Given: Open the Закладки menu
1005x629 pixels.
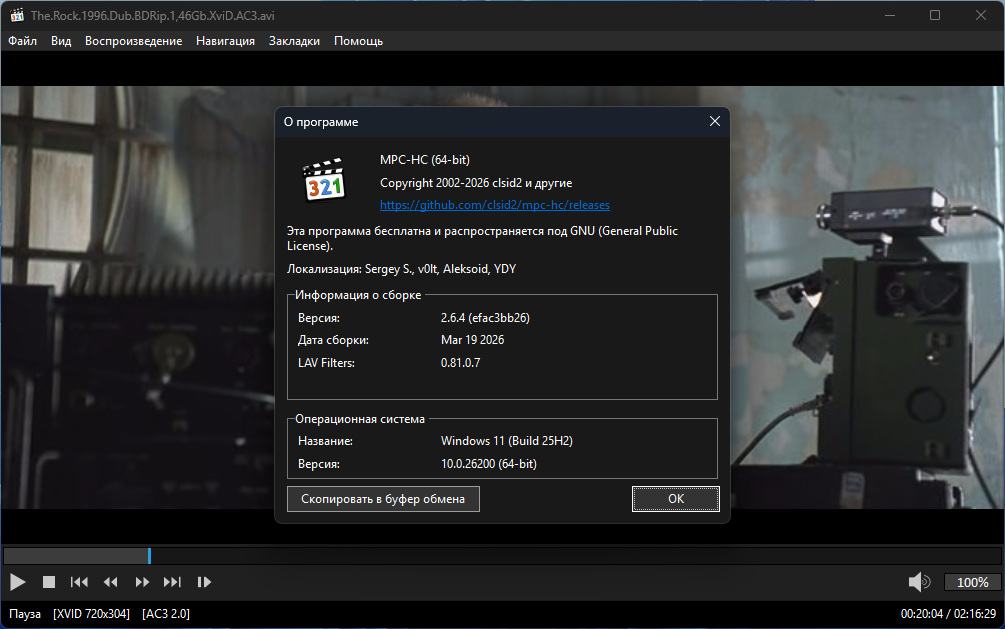Looking at the screenshot, I should (x=294, y=41).
